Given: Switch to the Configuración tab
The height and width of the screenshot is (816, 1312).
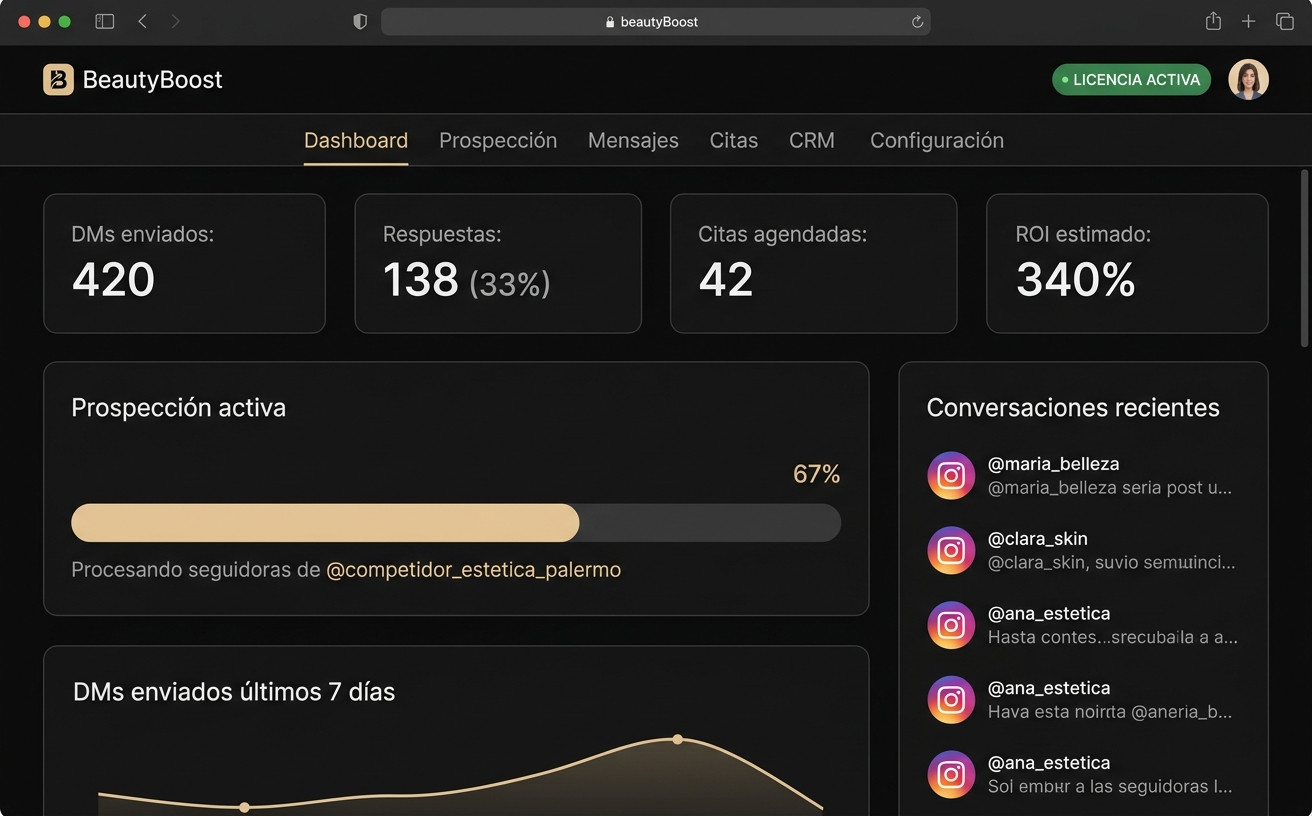Looking at the screenshot, I should coord(937,141).
